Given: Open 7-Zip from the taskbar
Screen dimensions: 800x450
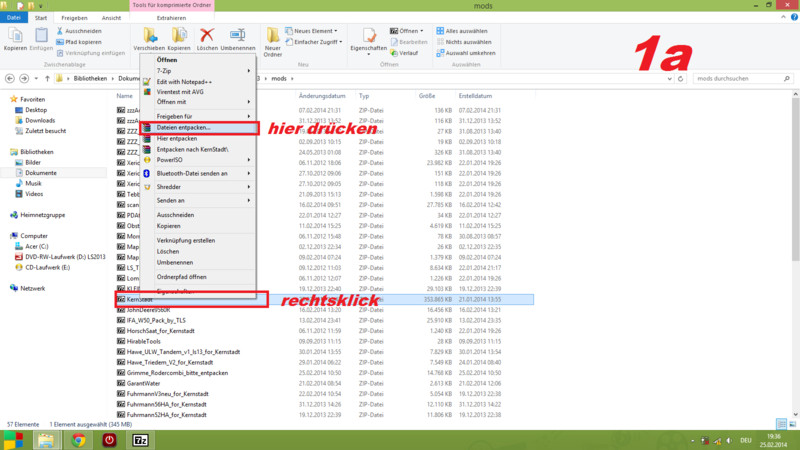Looking at the screenshot, I should click(141, 440).
